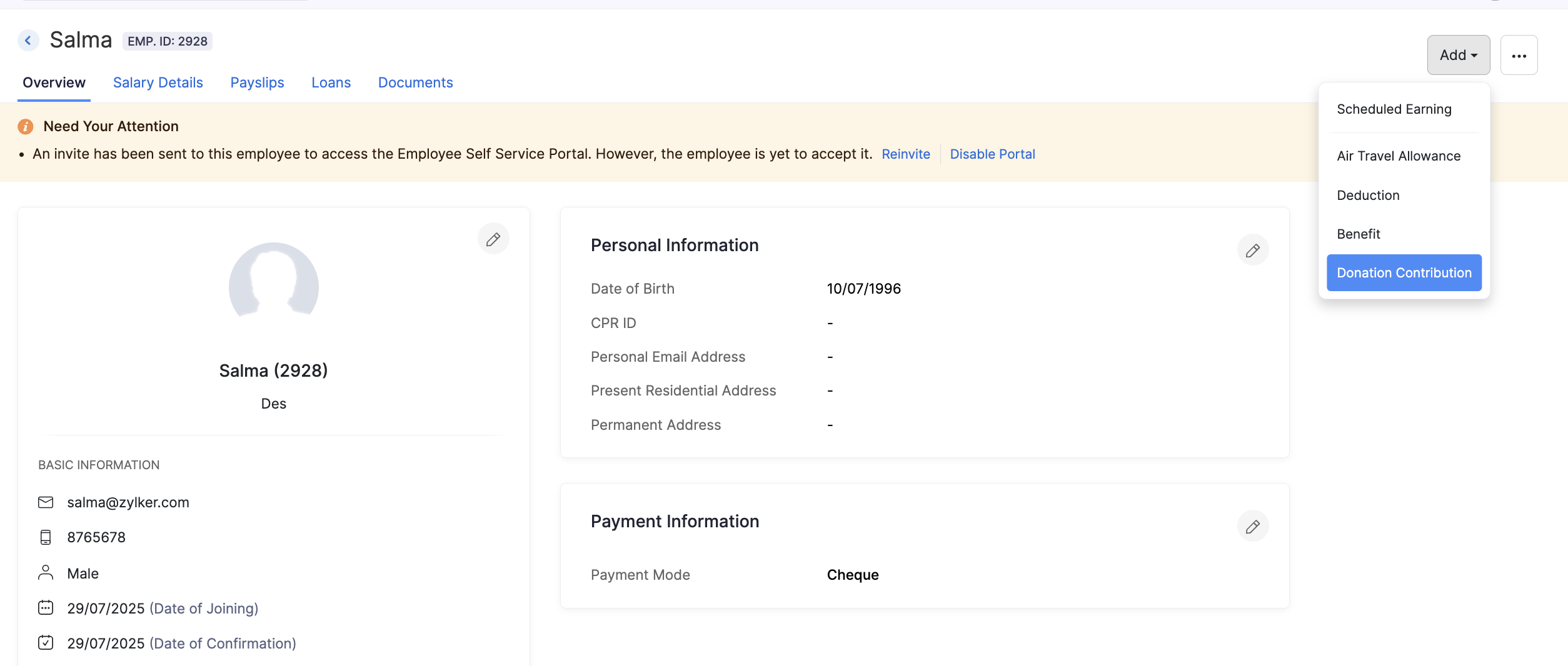The width and height of the screenshot is (1568, 666).
Task: Select Donation Contribution menu item
Action: coord(1404,273)
